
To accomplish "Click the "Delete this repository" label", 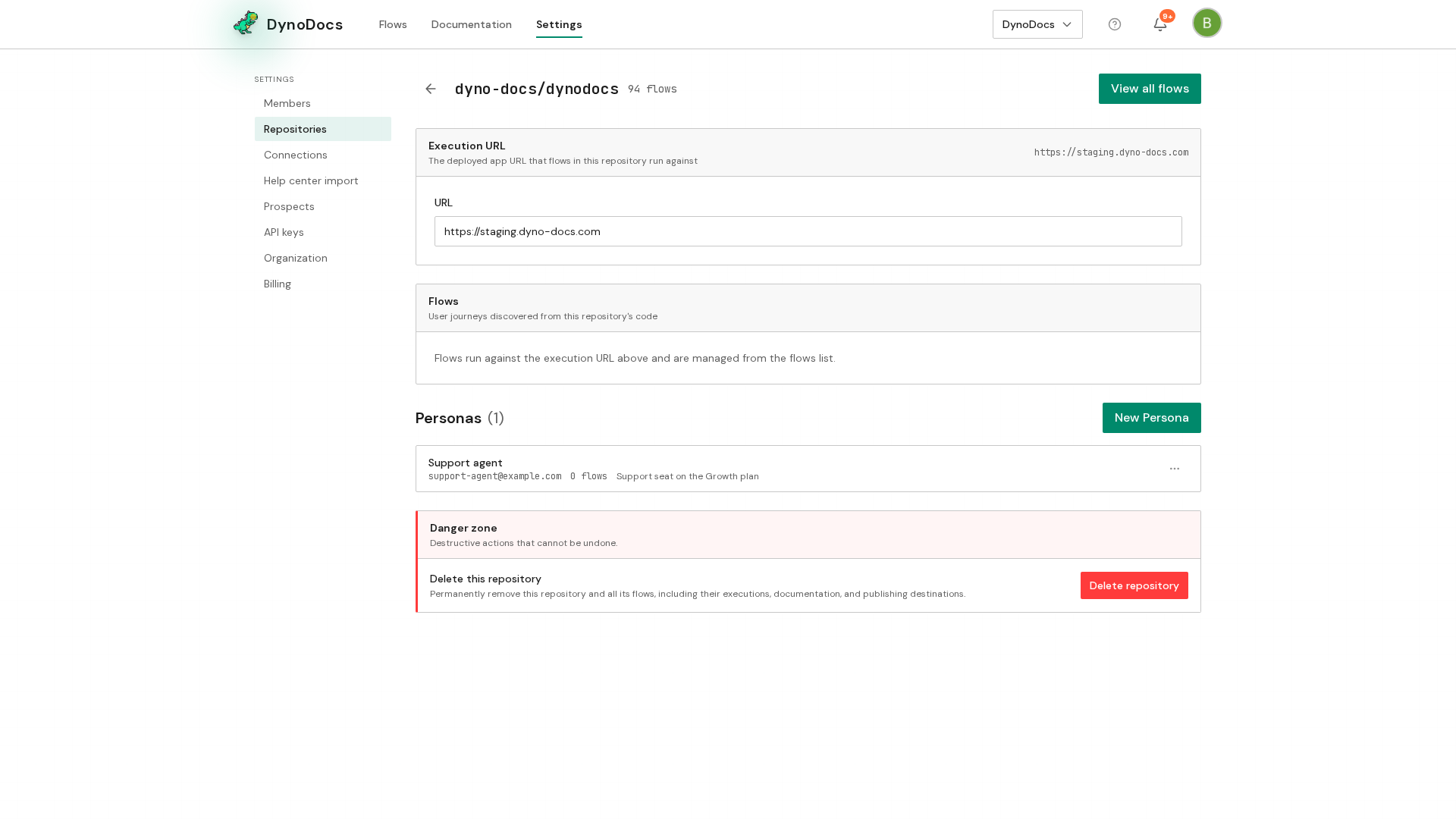I will (485, 579).
